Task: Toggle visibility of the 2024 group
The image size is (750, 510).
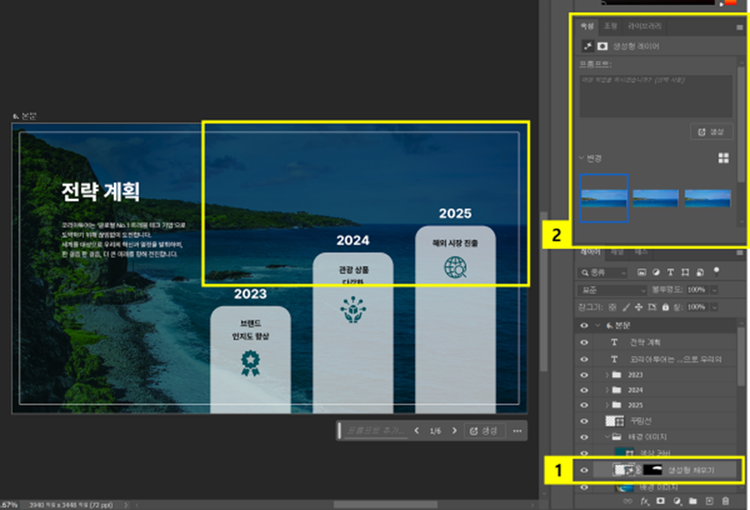Action: click(584, 390)
